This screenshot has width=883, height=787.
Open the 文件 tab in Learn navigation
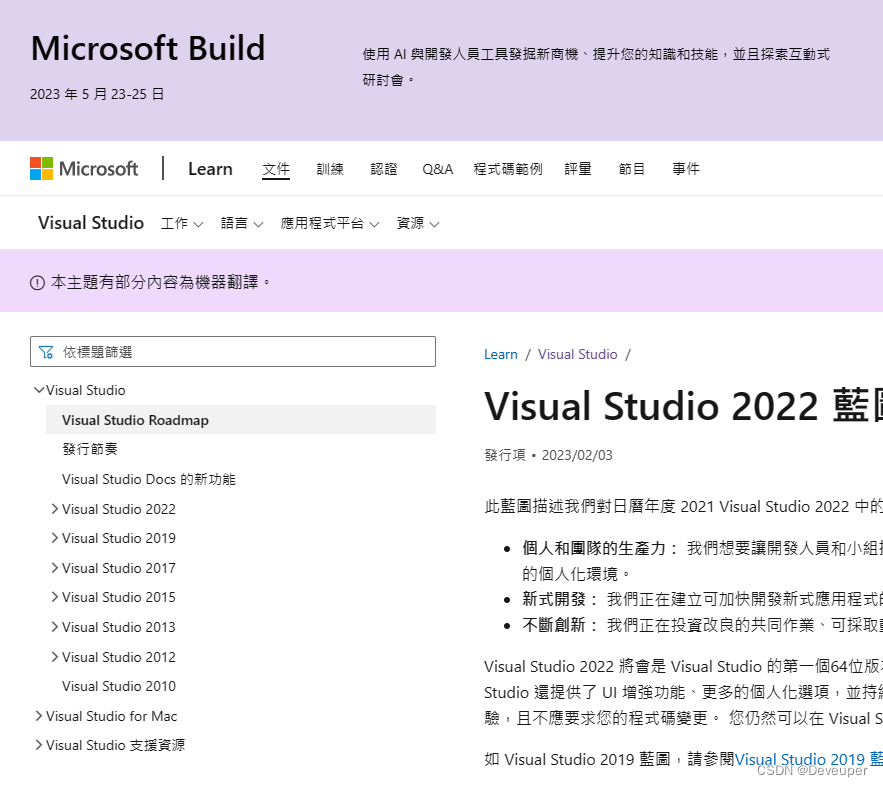tap(276, 169)
